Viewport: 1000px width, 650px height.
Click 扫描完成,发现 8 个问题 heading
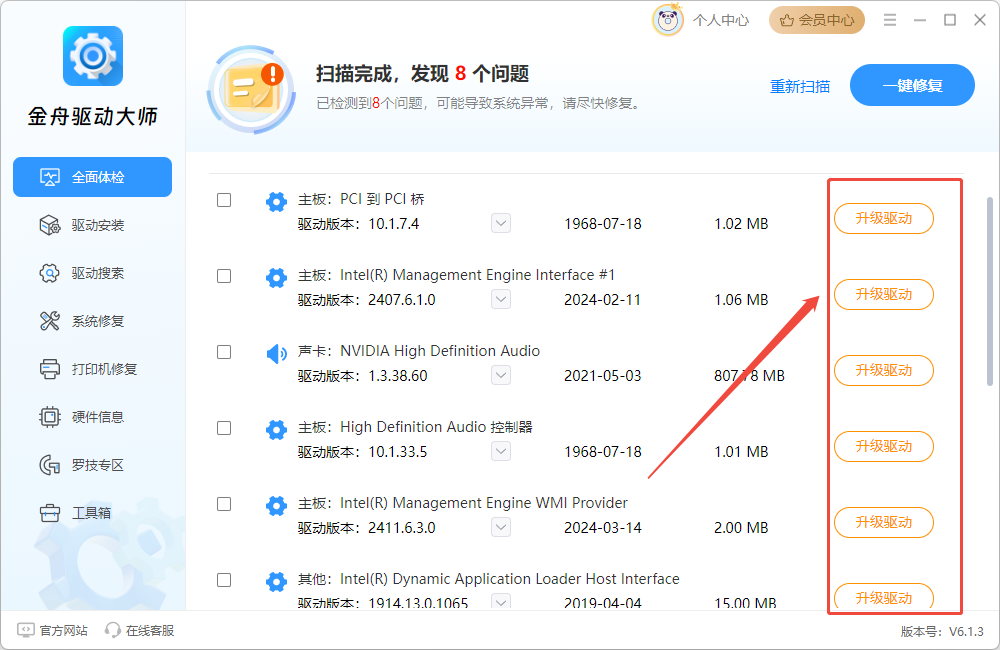(x=422, y=73)
